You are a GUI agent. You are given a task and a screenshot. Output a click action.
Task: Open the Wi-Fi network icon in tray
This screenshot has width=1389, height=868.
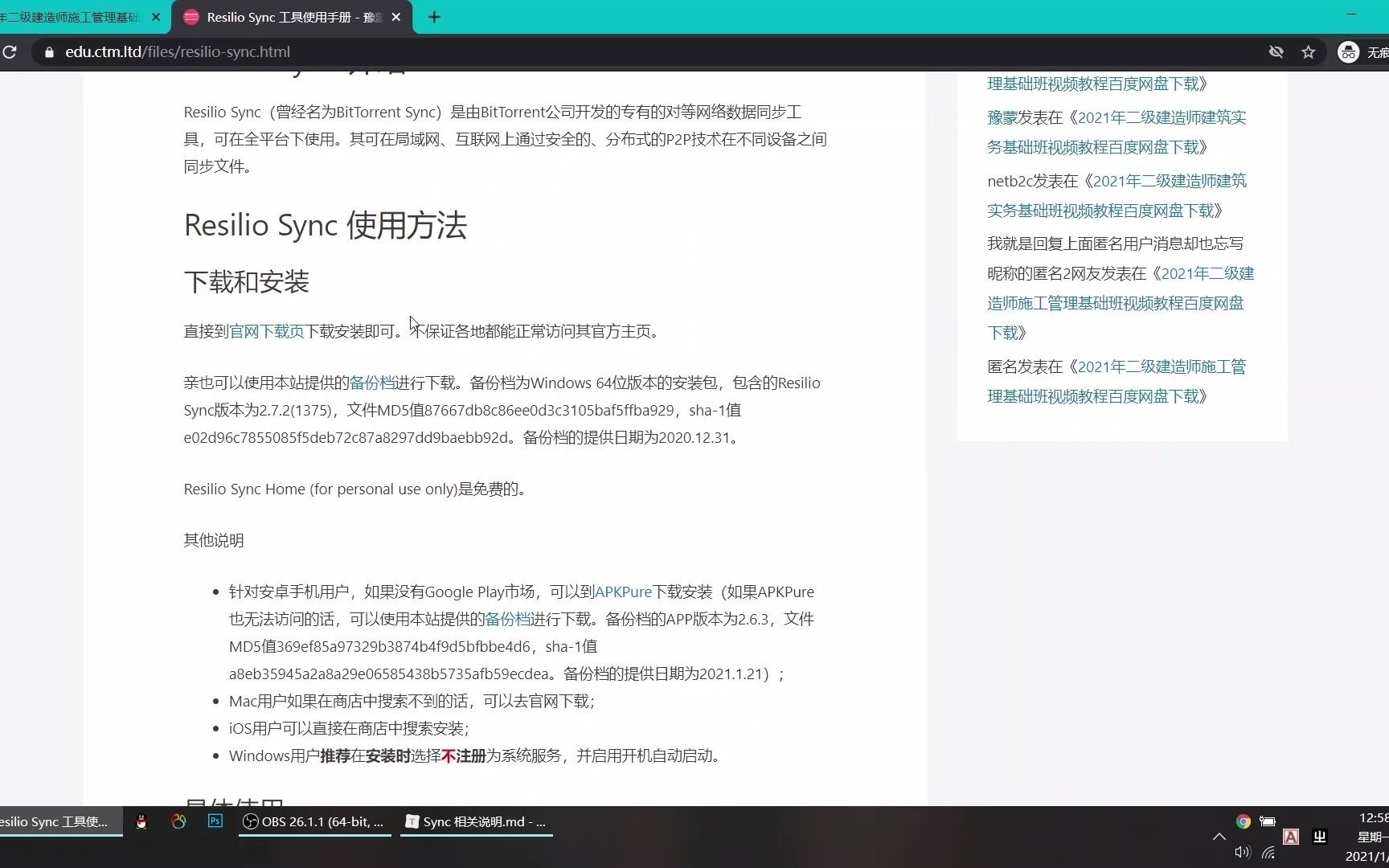[x=1268, y=852]
